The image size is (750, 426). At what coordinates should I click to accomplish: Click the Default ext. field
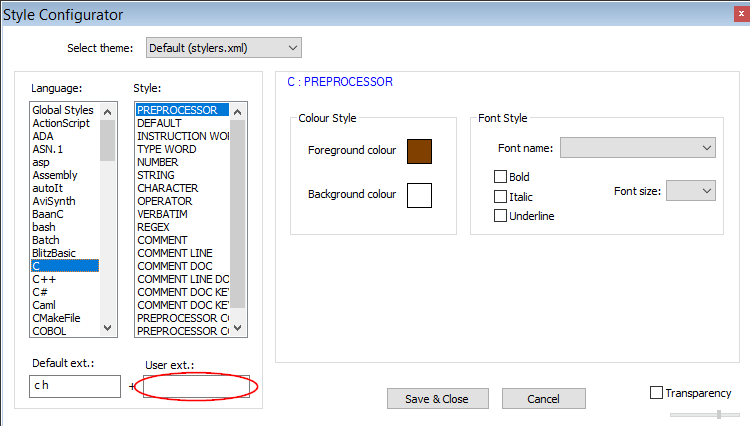(x=75, y=386)
